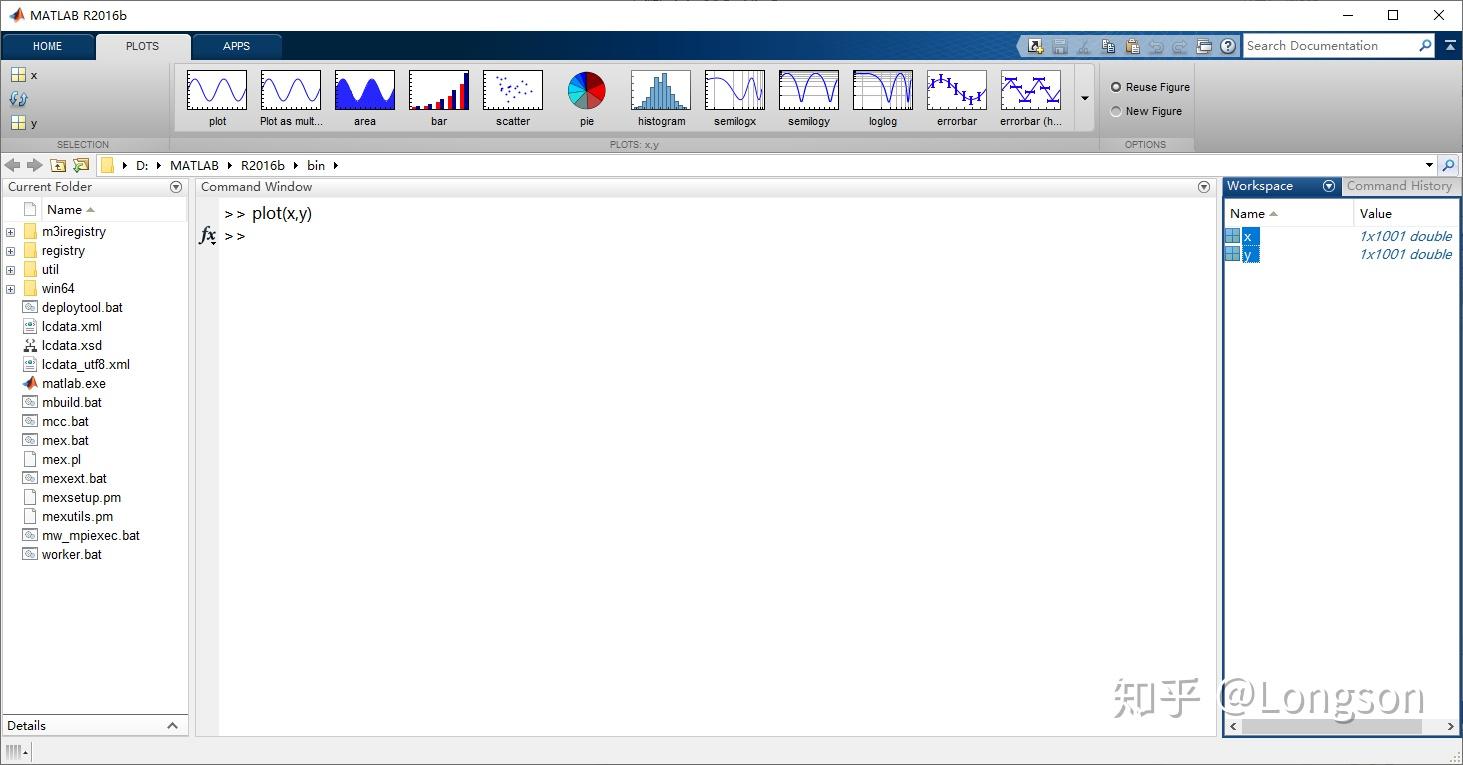The width and height of the screenshot is (1463, 765).
Task: Select the New Figure option
Action: click(1146, 111)
